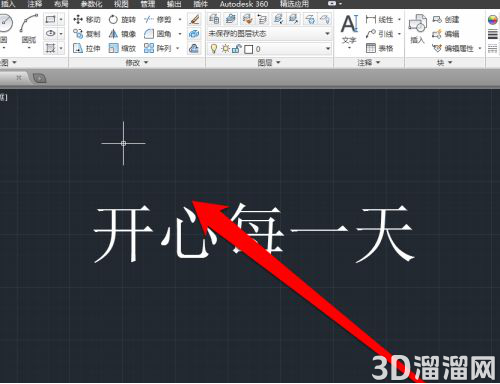Screen dimensions: 500x384
Task: Select the Stretch (拉伸) tool
Action: [x=86, y=48]
